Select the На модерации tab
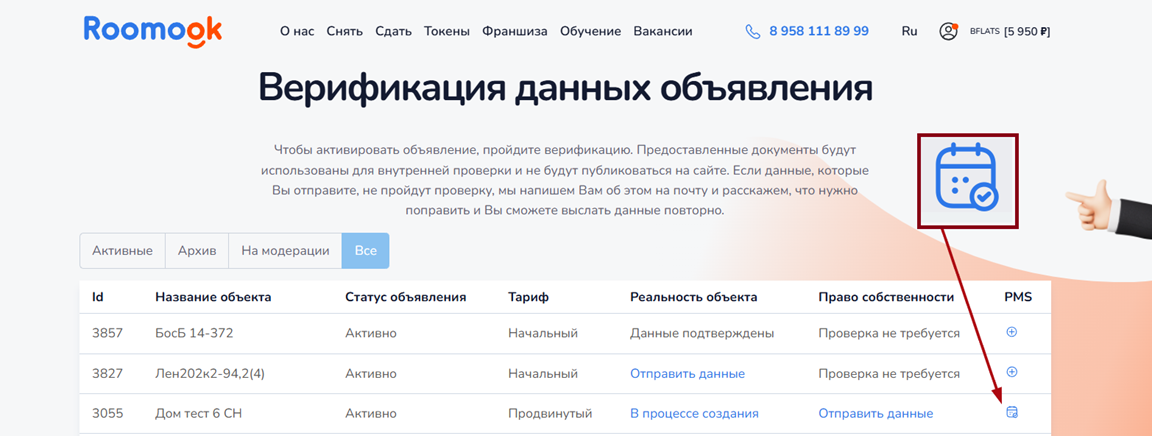The height and width of the screenshot is (436, 1152). tap(285, 251)
